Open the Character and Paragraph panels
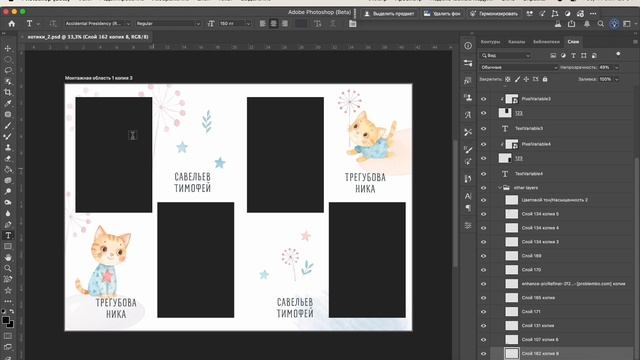The height and width of the screenshot is (360, 640). pos(353,24)
